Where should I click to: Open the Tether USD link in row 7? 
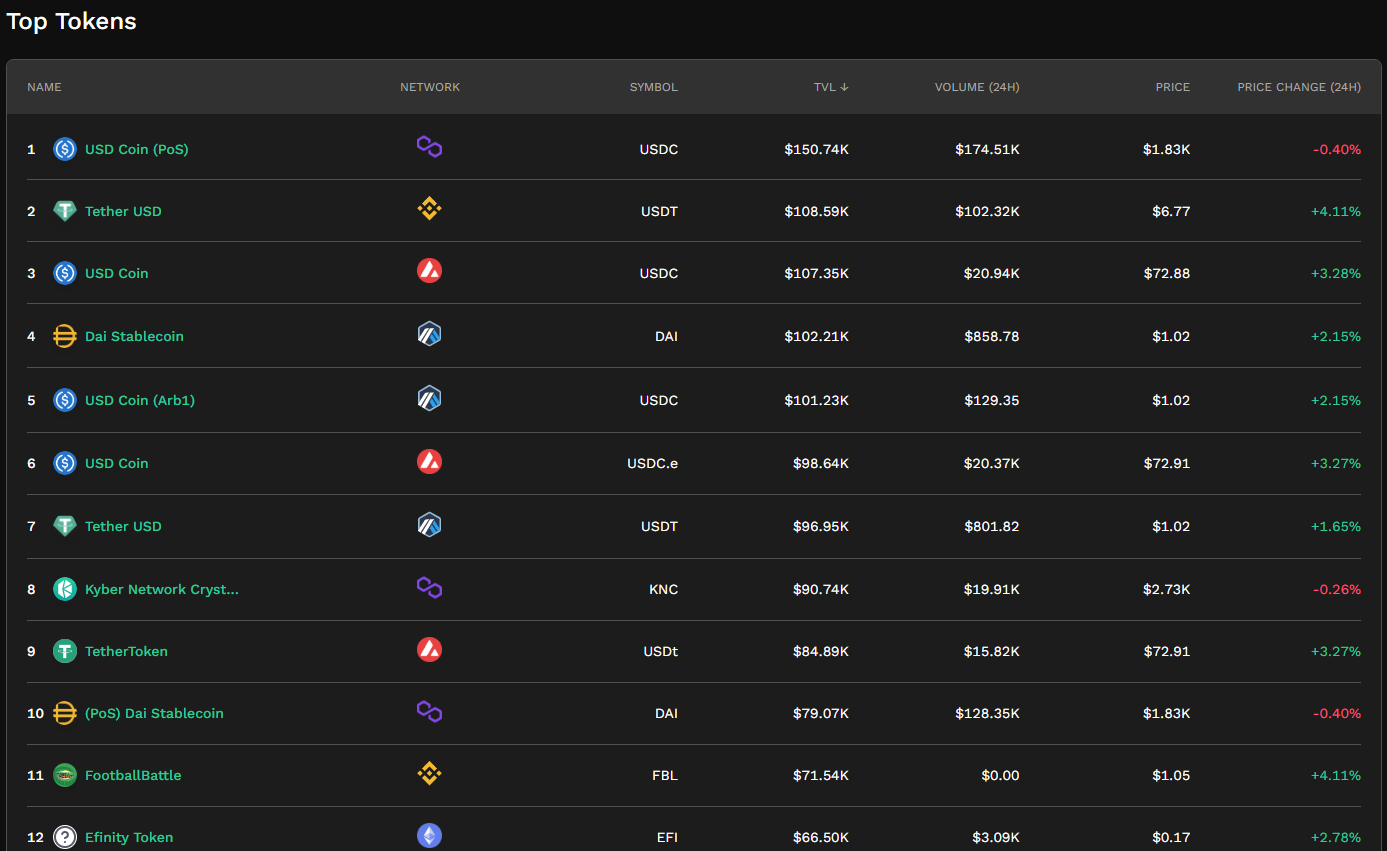(123, 526)
